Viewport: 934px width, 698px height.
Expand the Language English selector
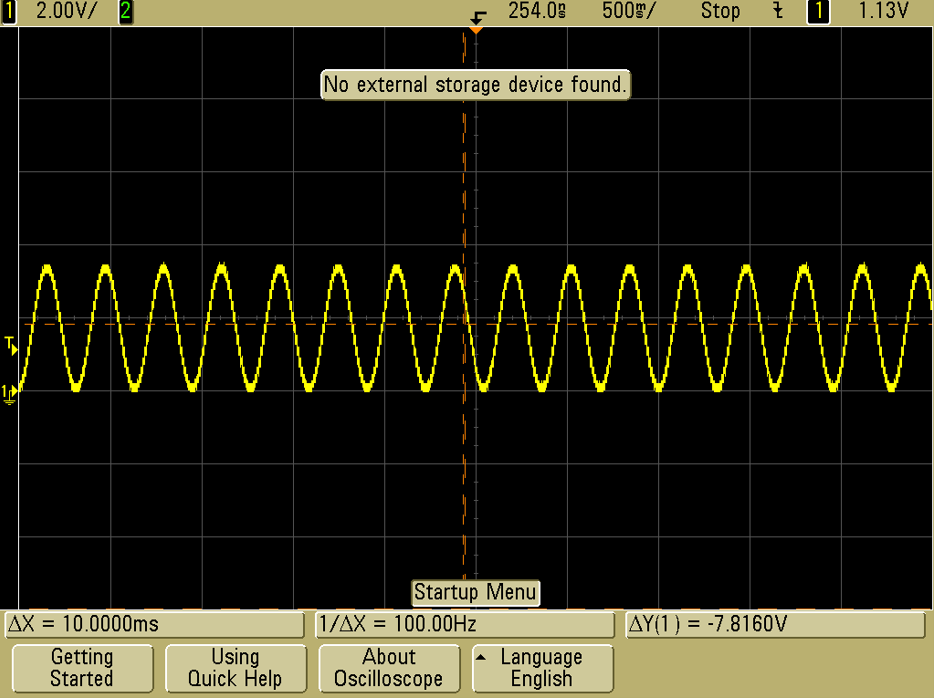pyautogui.click(x=541, y=668)
